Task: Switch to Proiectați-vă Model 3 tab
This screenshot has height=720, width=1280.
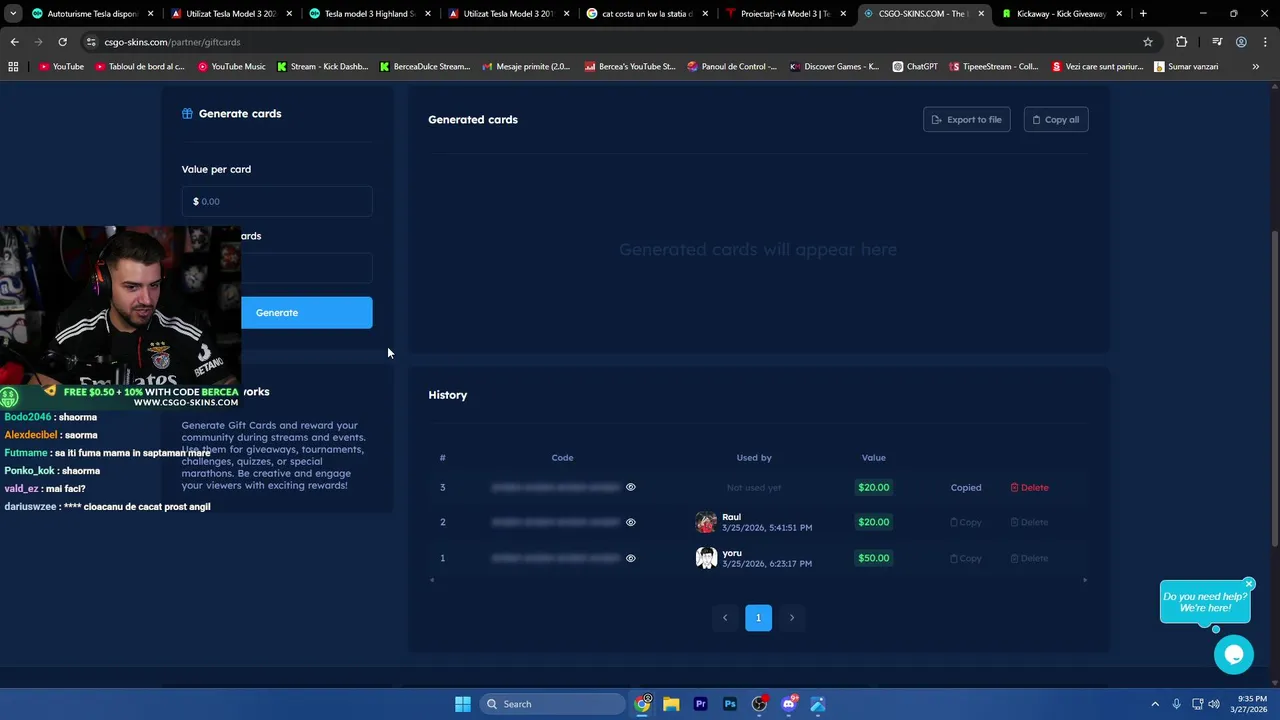Action: click(x=785, y=14)
